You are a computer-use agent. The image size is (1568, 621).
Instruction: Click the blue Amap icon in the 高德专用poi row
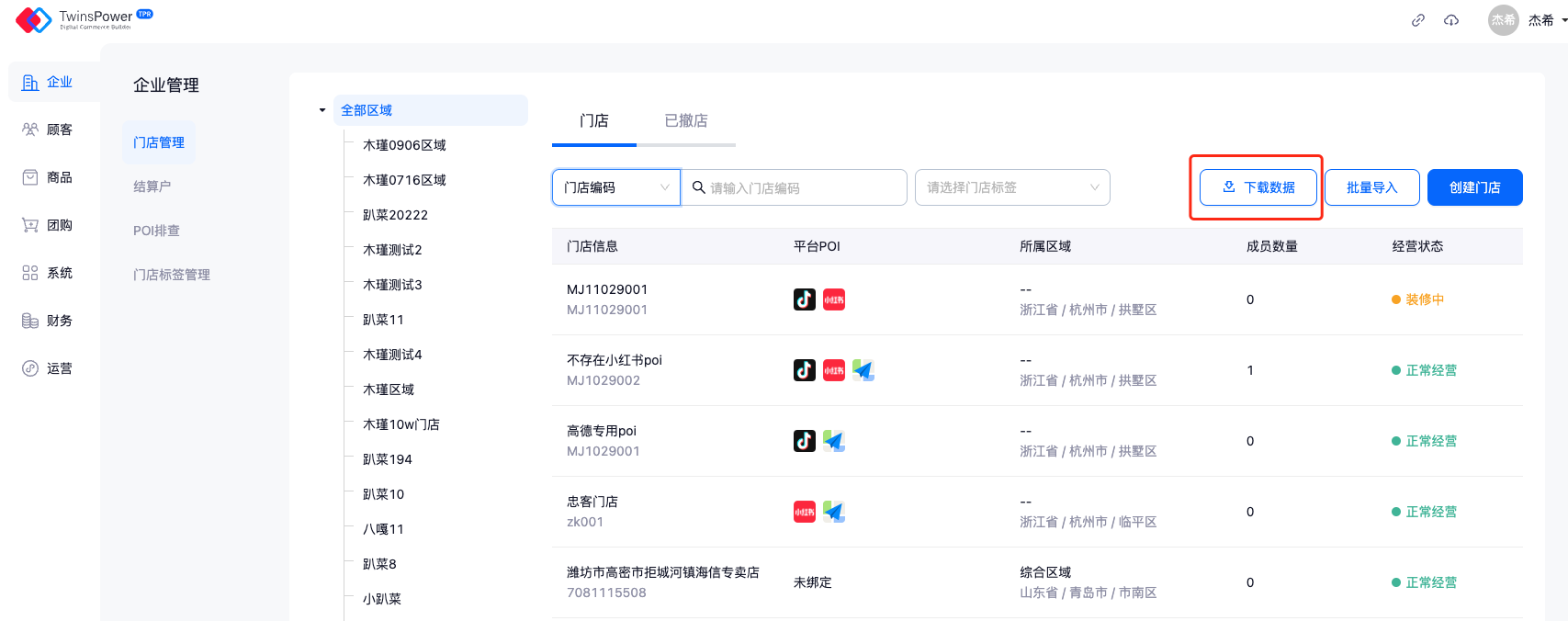(x=834, y=441)
